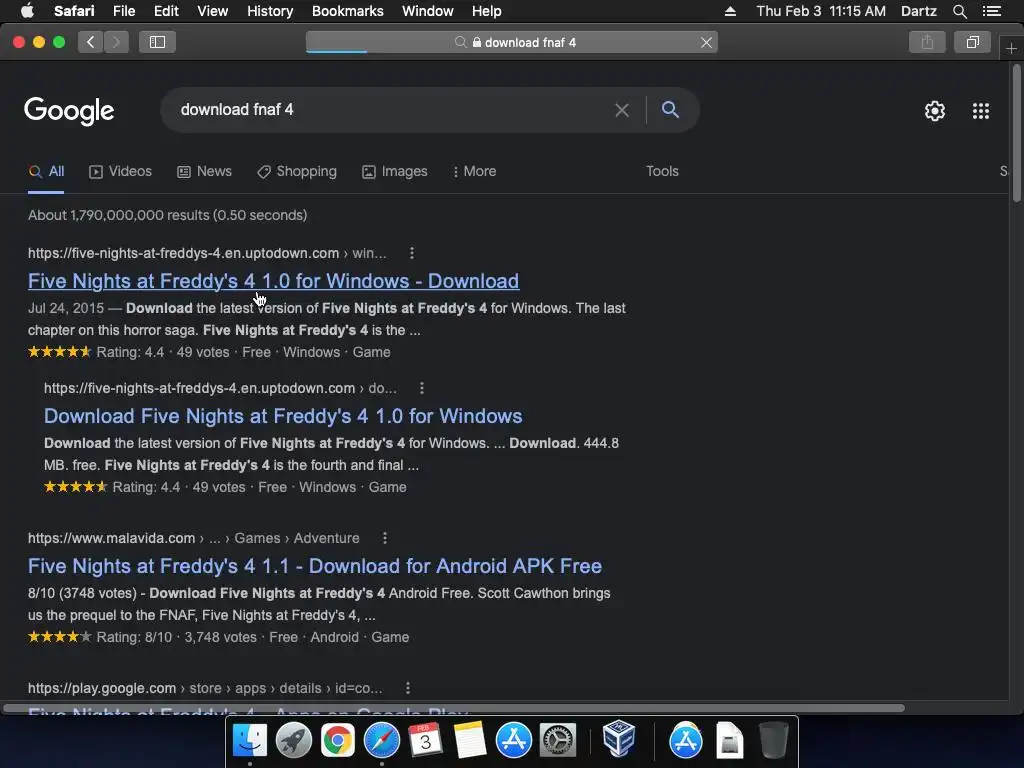The width and height of the screenshot is (1024, 768).
Task: Open the document file icon in Dock
Action: [x=729, y=740]
